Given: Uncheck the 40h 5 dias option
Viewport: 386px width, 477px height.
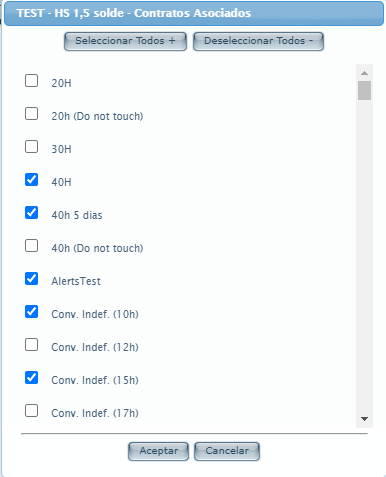Looking at the screenshot, I should [x=31, y=213].
